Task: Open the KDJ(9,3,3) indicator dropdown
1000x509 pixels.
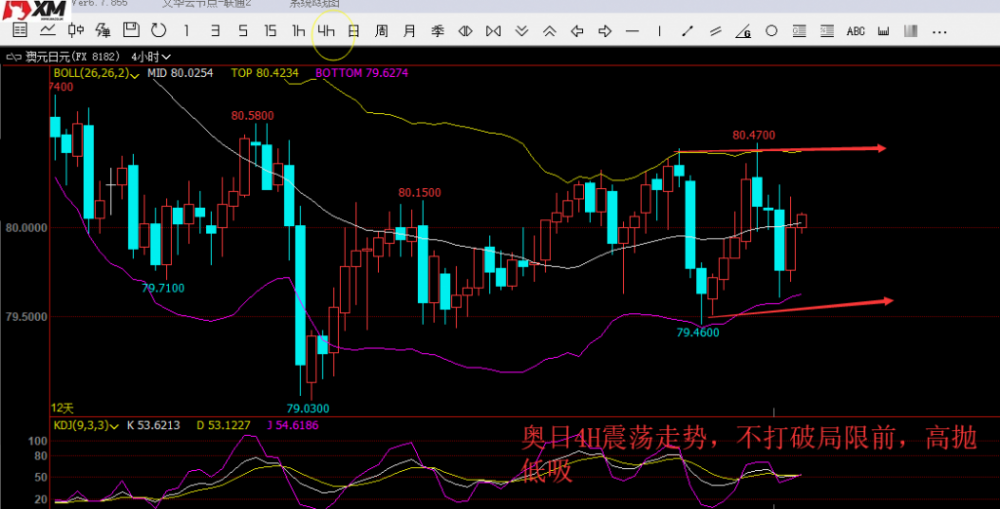Action: pyautogui.click(x=86, y=425)
